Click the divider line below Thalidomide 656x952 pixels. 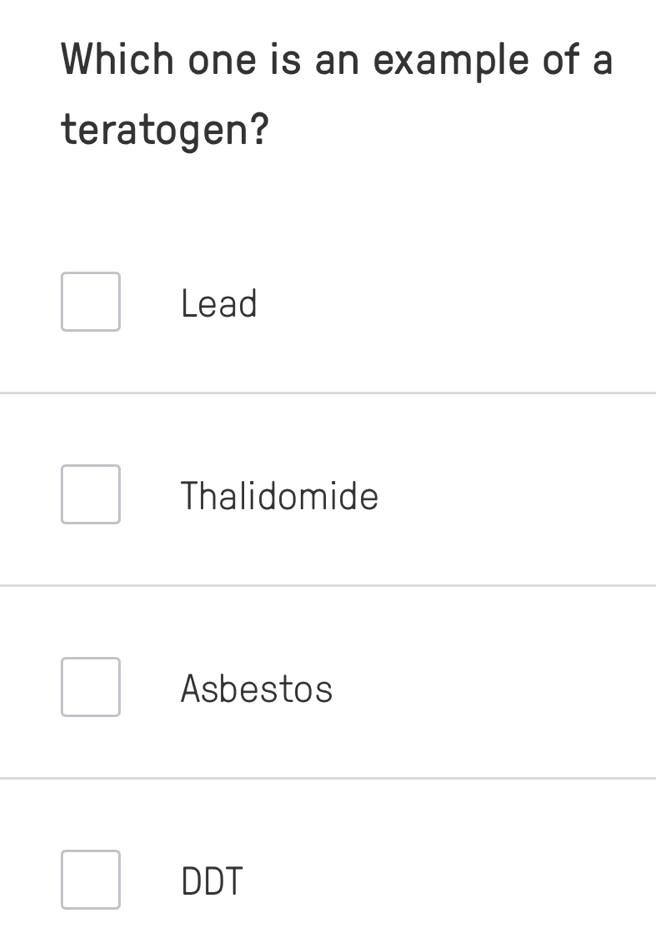328,586
